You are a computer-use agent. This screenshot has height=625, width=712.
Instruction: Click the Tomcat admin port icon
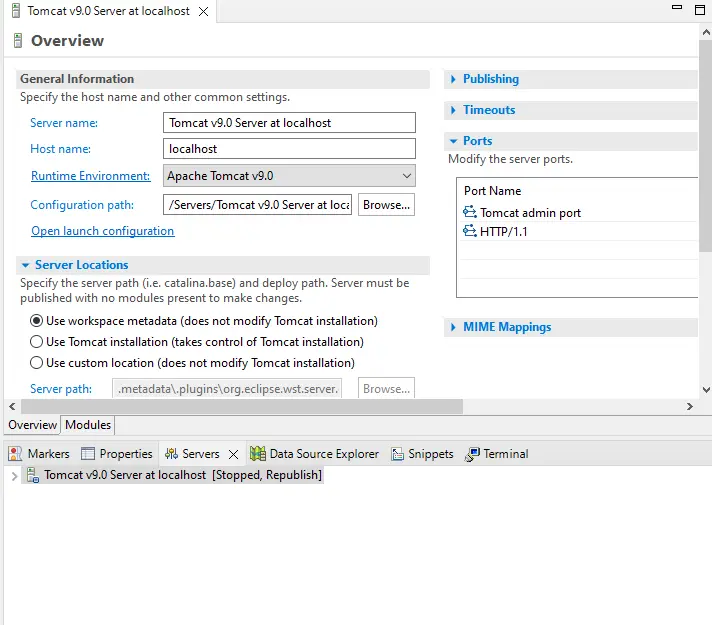pyautogui.click(x=470, y=212)
